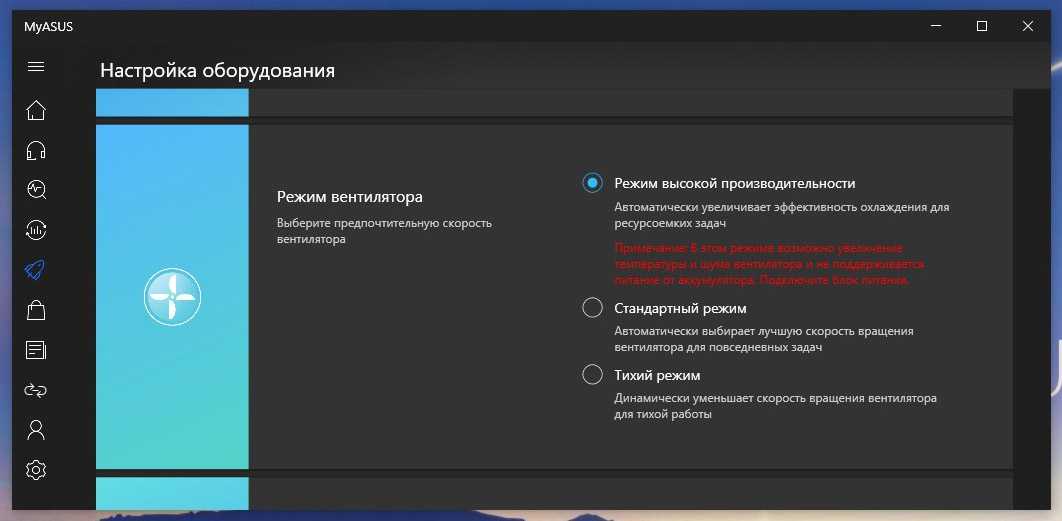Open the user account icon
This screenshot has width=1062, height=521.
[x=36, y=430]
